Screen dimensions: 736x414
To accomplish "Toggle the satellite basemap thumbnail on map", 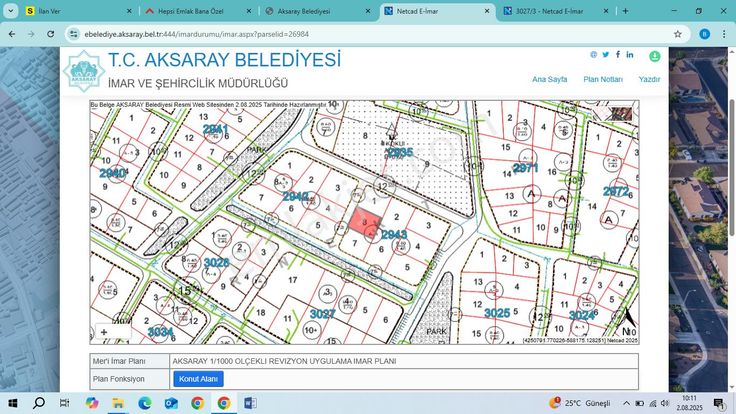I will point(621,113).
